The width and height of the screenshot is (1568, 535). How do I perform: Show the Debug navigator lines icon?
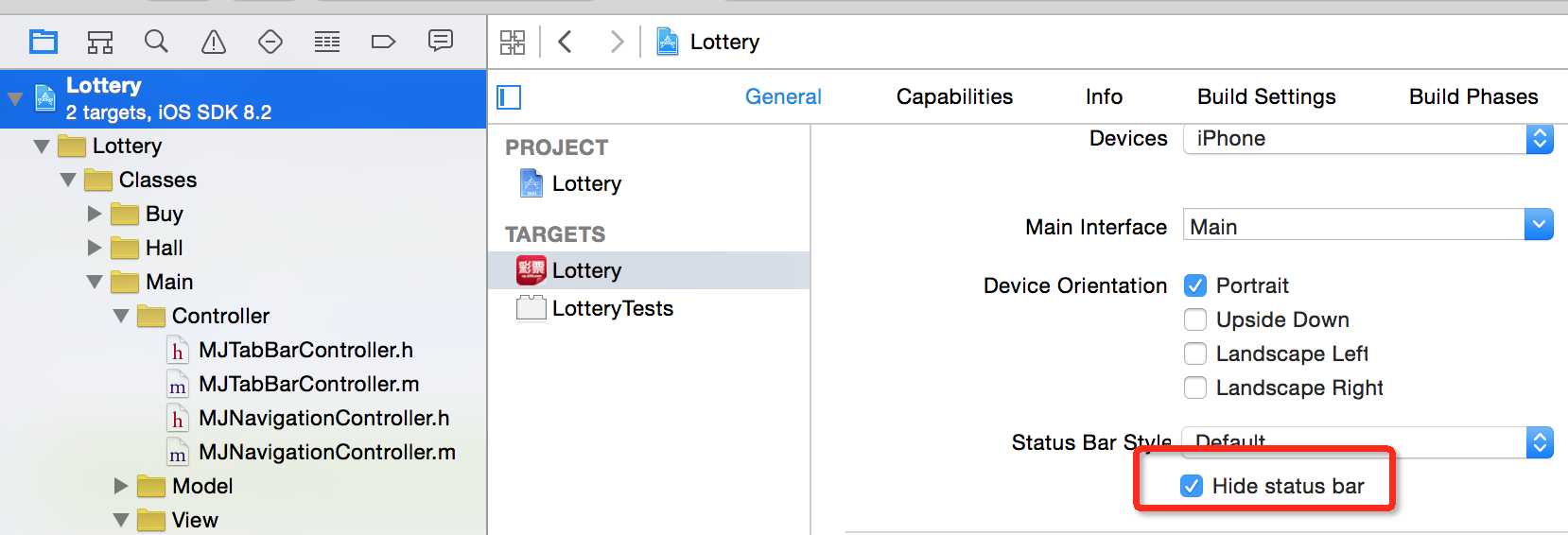point(327,42)
